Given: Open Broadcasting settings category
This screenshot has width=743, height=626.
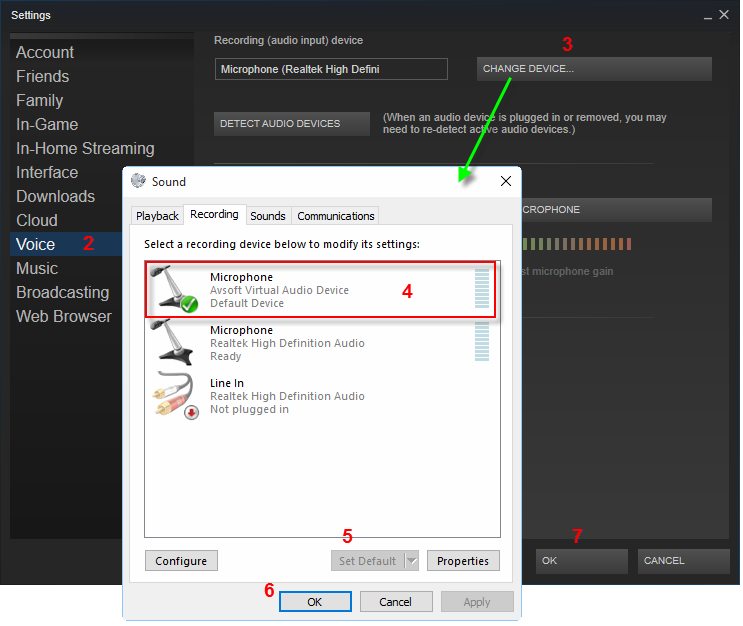Looking at the screenshot, I should click(63, 292).
